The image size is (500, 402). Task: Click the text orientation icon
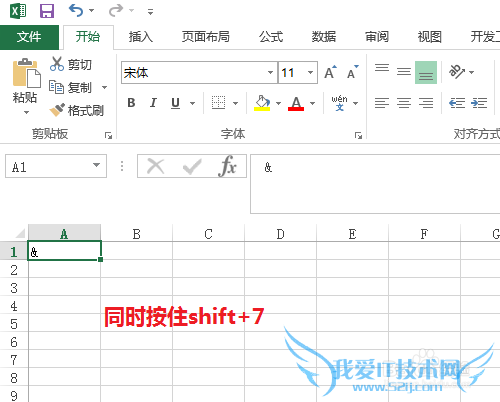tap(457, 71)
